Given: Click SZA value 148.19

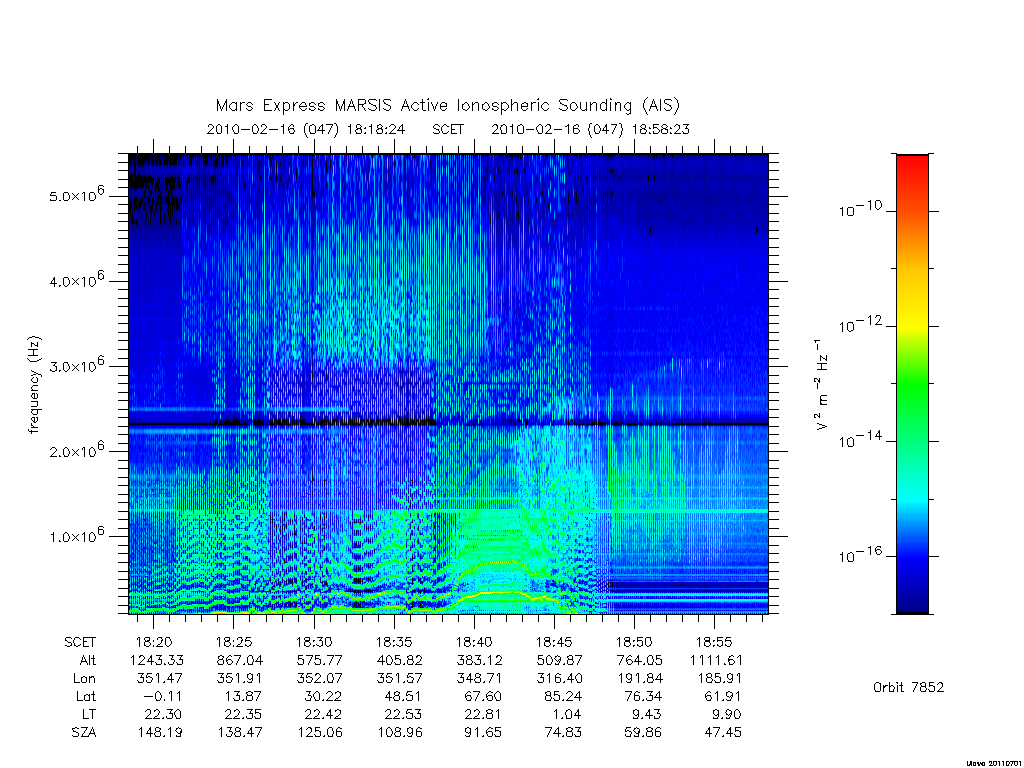Looking at the screenshot, I should pyautogui.click(x=159, y=733).
